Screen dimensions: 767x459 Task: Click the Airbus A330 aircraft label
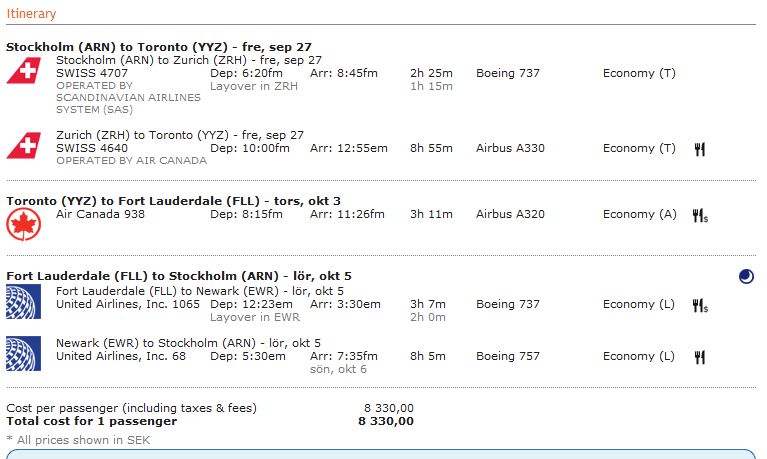pos(509,148)
